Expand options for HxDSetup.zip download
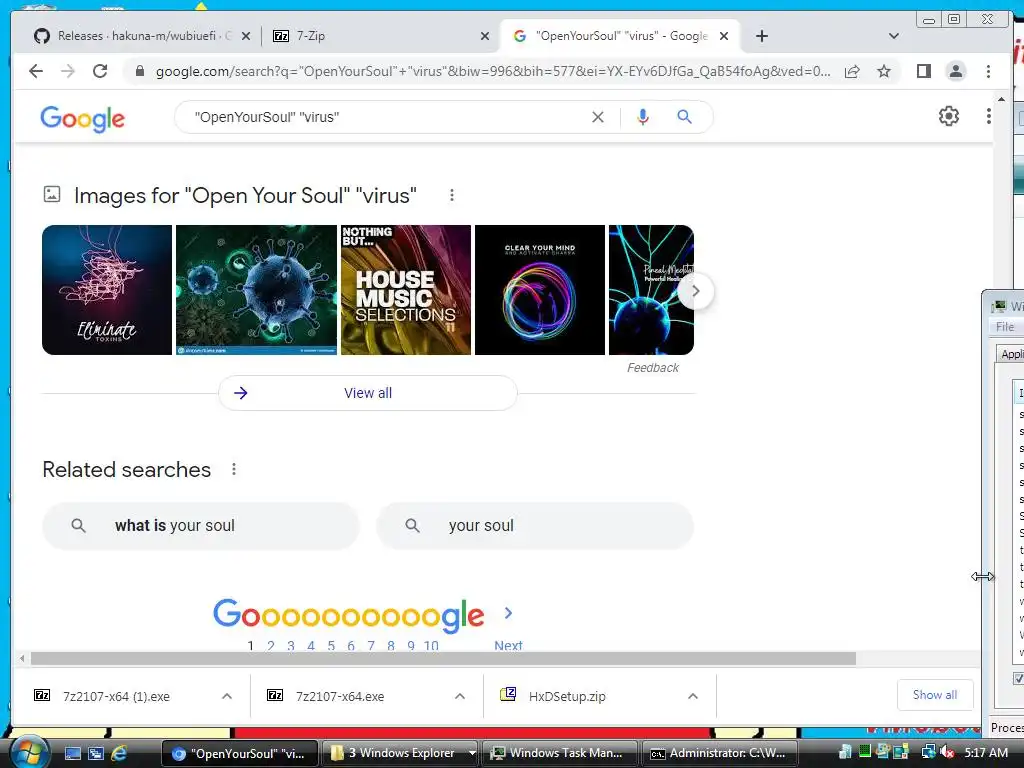 (x=693, y=696)
